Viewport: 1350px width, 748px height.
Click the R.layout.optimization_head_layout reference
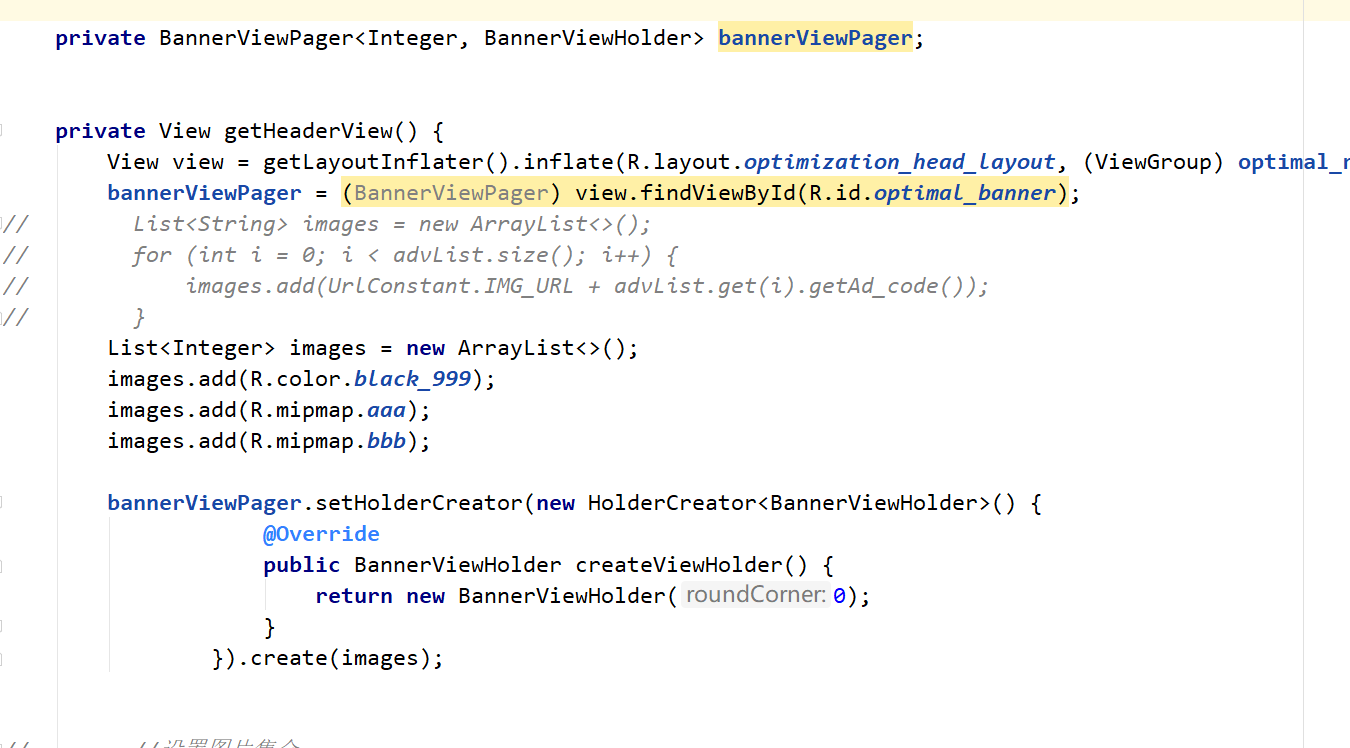[898, 161]
